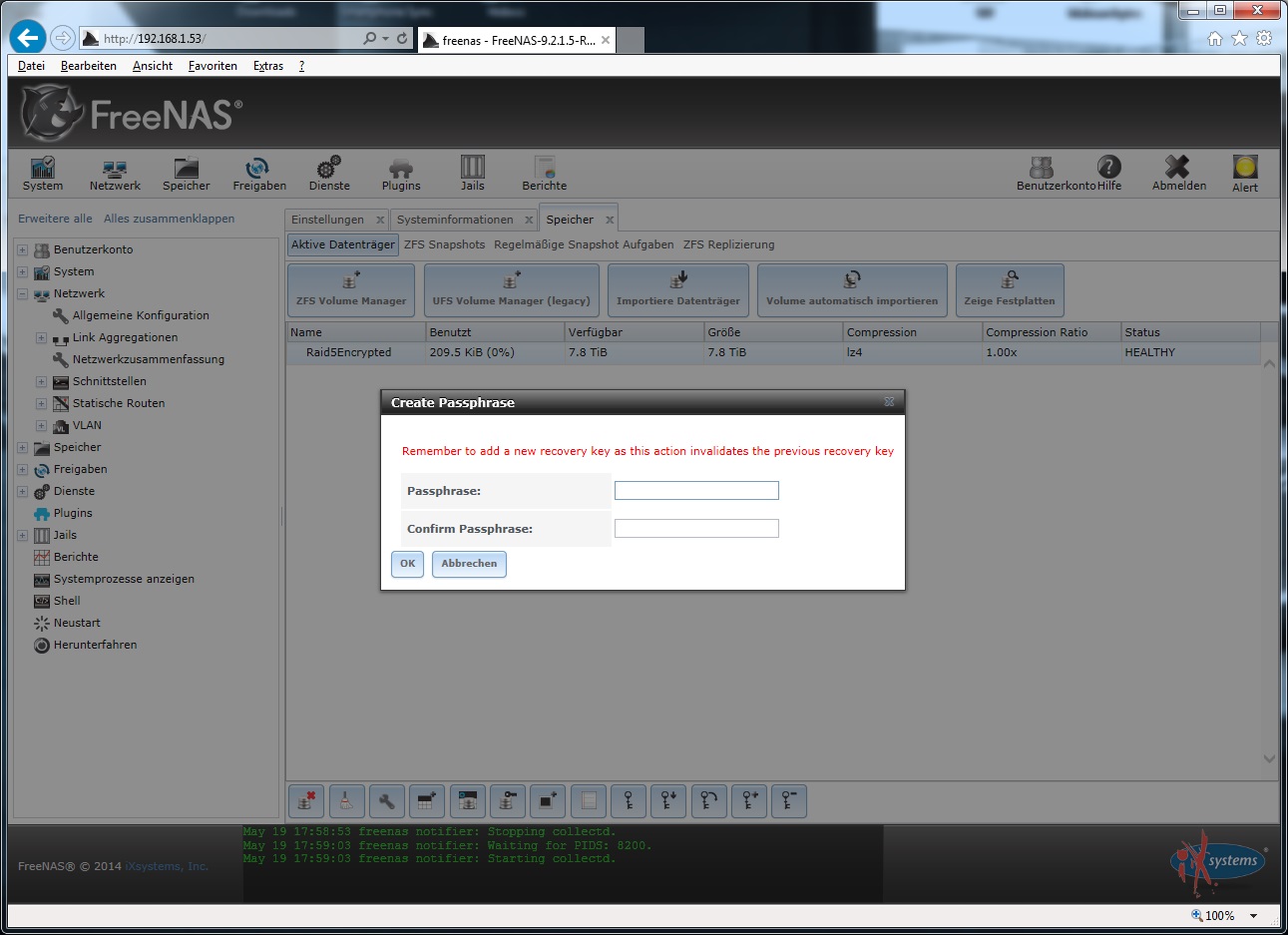Viewport: 1288px width, 935px height.
Task: Open the Hilfe question mark icon
Action: [1109, 174]
